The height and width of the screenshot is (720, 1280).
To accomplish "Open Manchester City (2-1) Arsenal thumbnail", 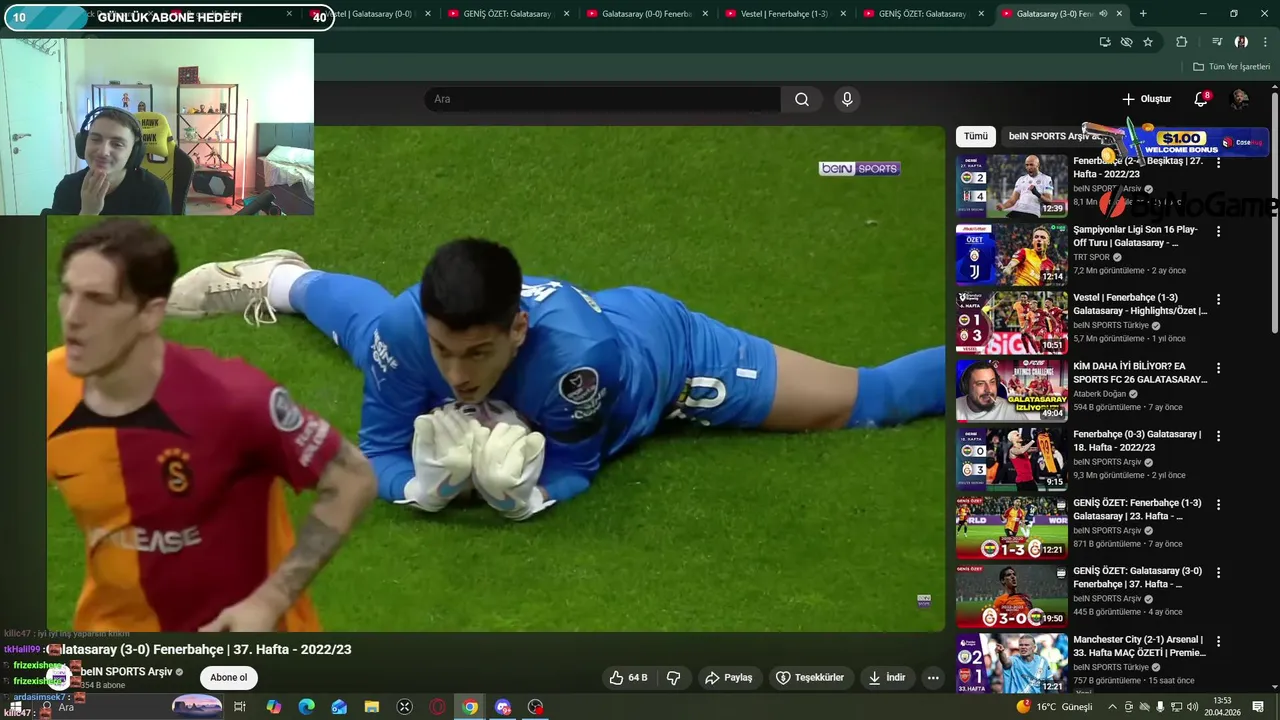I will pyautogui.click(x=1012, y=664).
